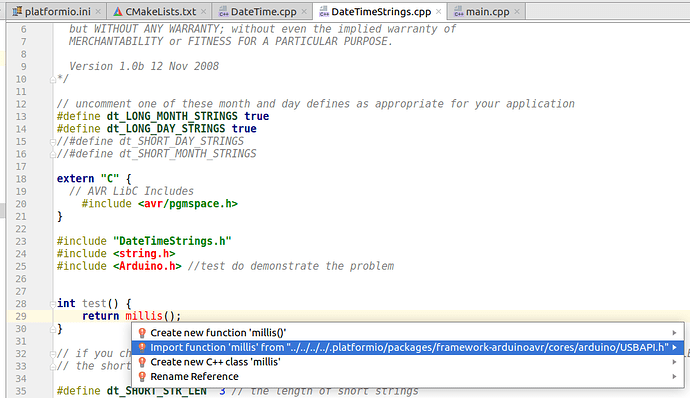Click the <string.h> include on line 24

coord(144,254)
